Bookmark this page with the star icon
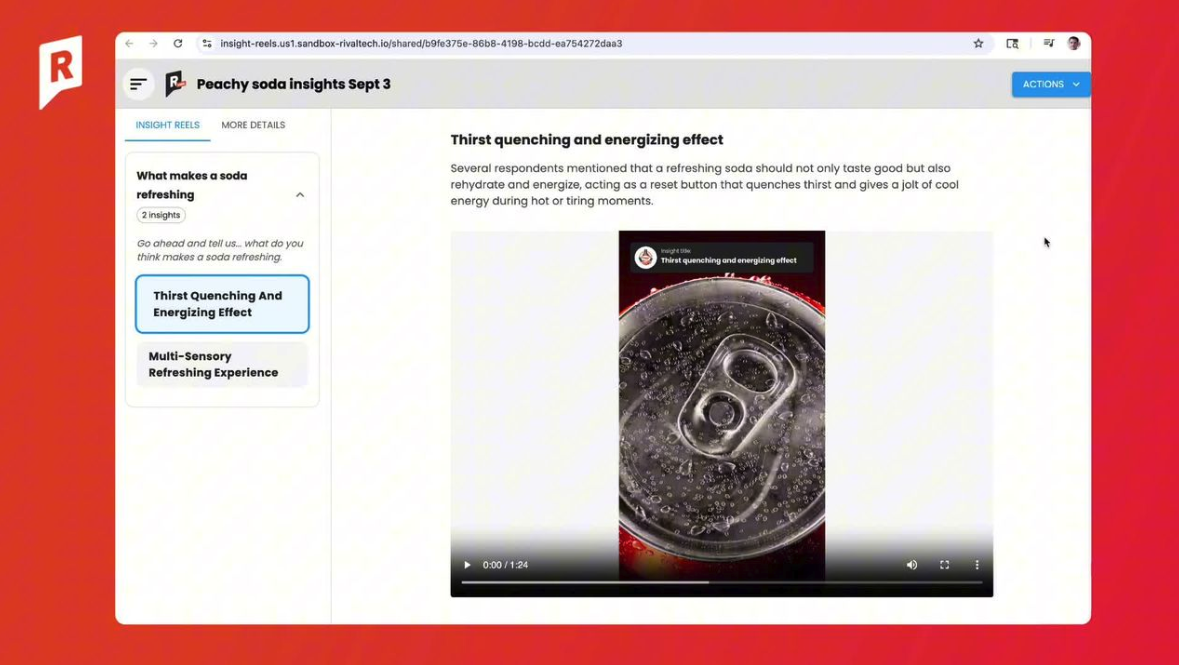Screen dimensions: 1179x665 (x=978, y=44)
